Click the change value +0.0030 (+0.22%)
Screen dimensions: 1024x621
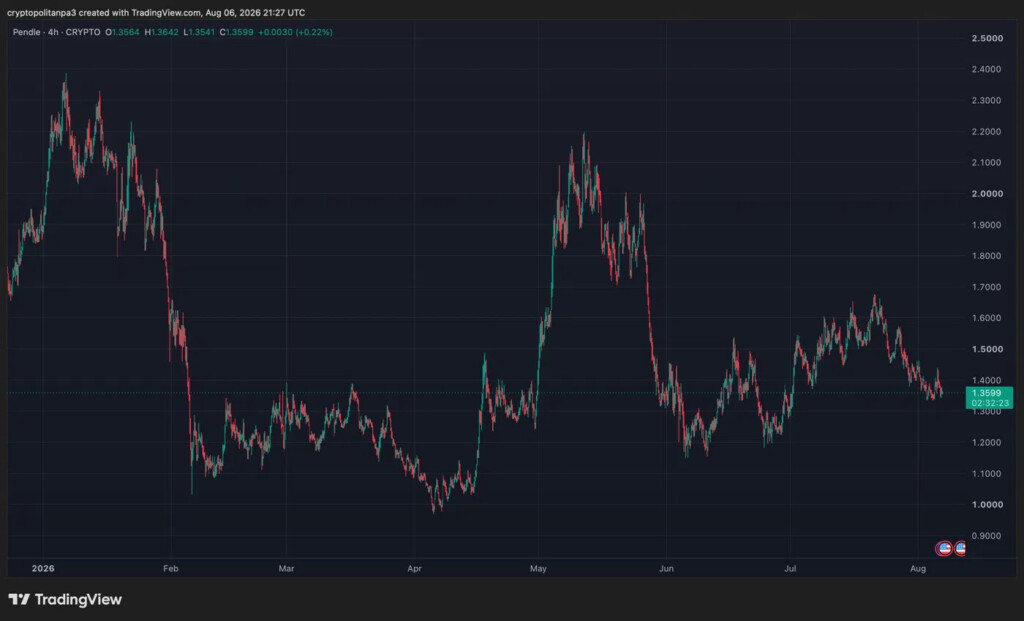coord(295,32)
